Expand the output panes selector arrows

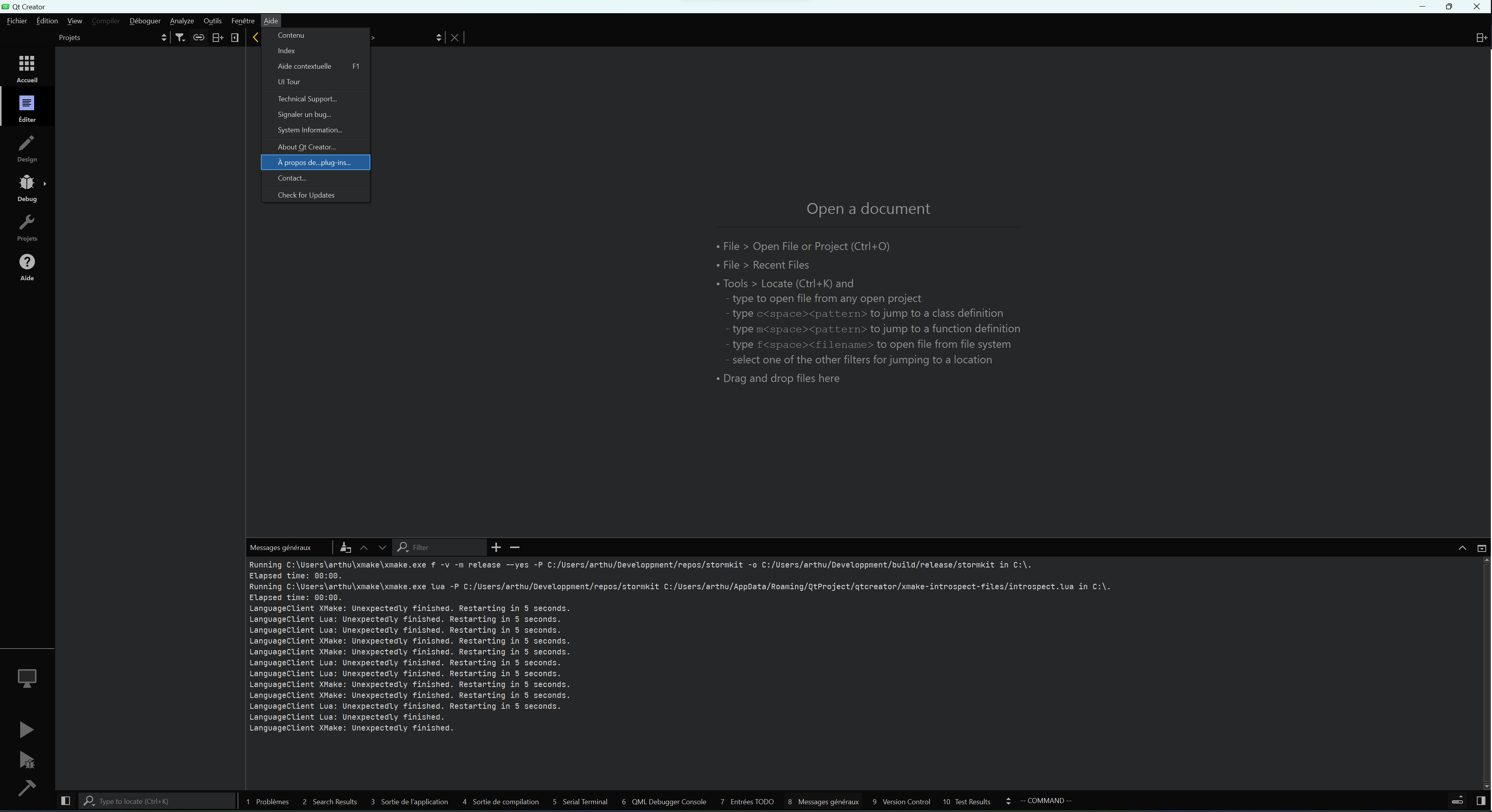point(1008,802)
